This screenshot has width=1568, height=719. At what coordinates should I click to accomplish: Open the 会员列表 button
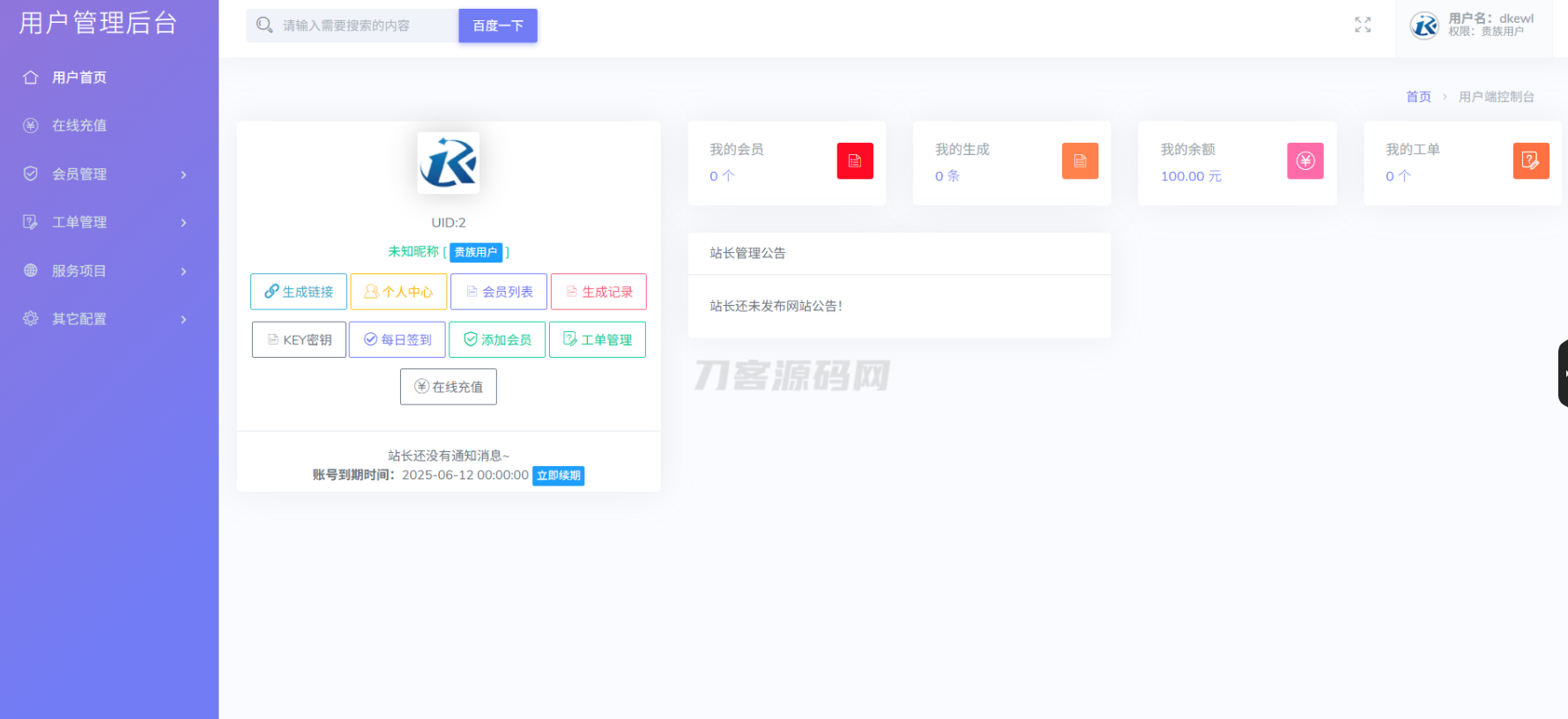point(499,292)
